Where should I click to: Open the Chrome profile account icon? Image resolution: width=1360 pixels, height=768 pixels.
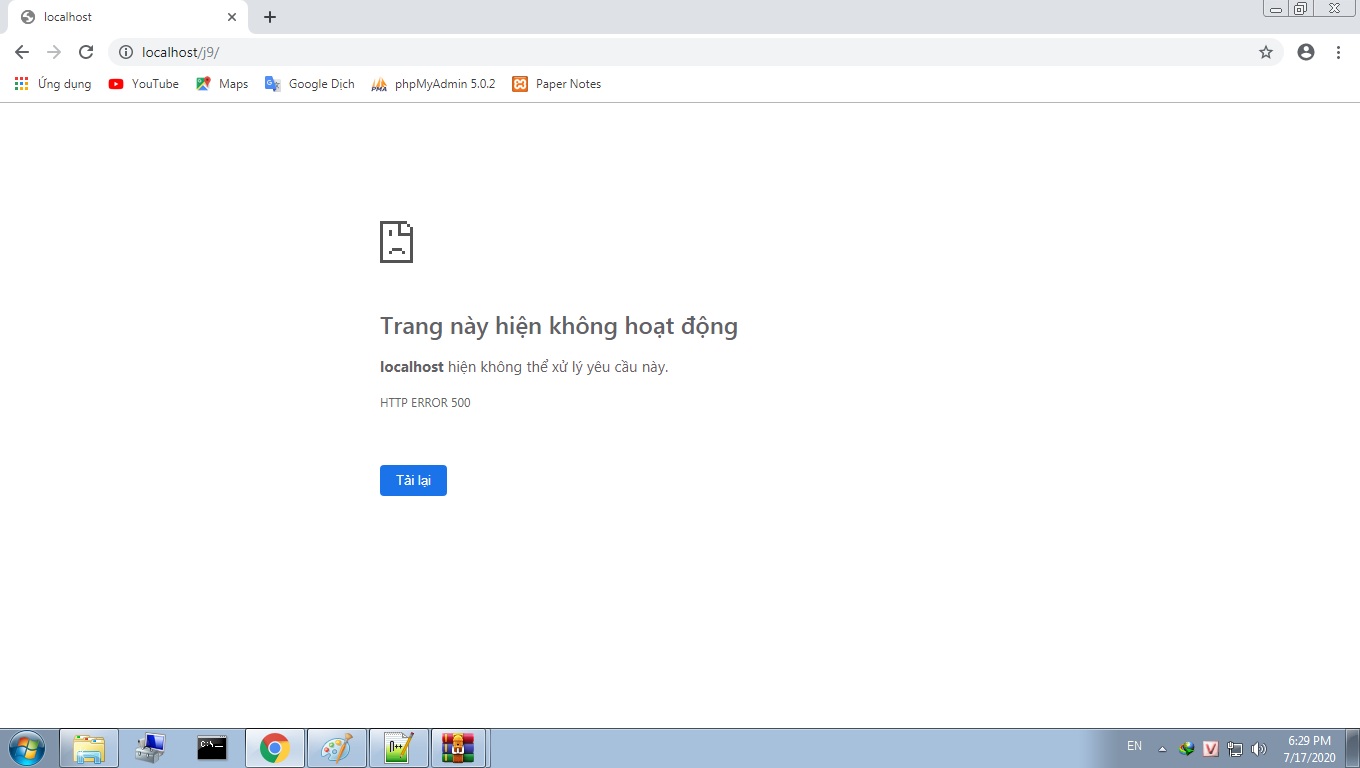point(1305,52)
